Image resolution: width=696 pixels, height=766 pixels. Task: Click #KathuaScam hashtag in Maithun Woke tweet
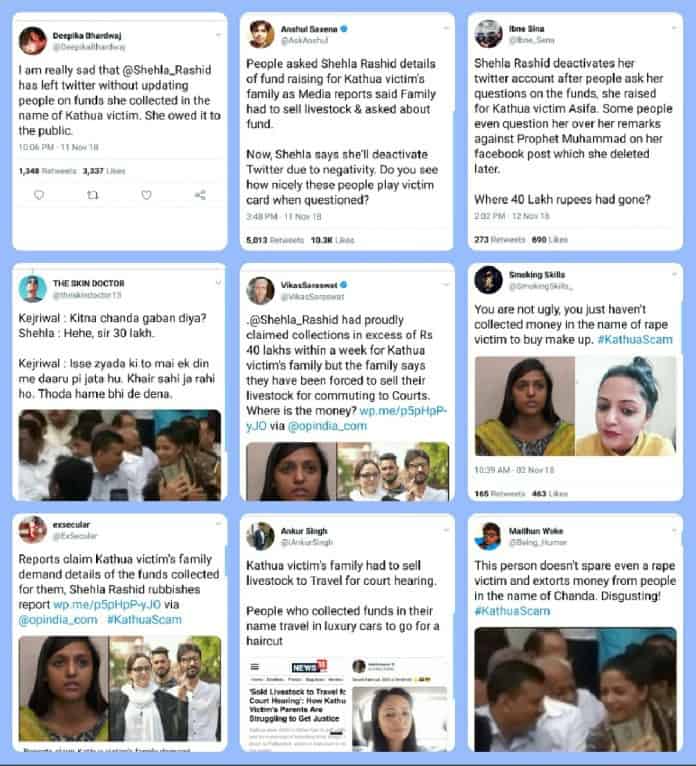click(x=512, y=611)
